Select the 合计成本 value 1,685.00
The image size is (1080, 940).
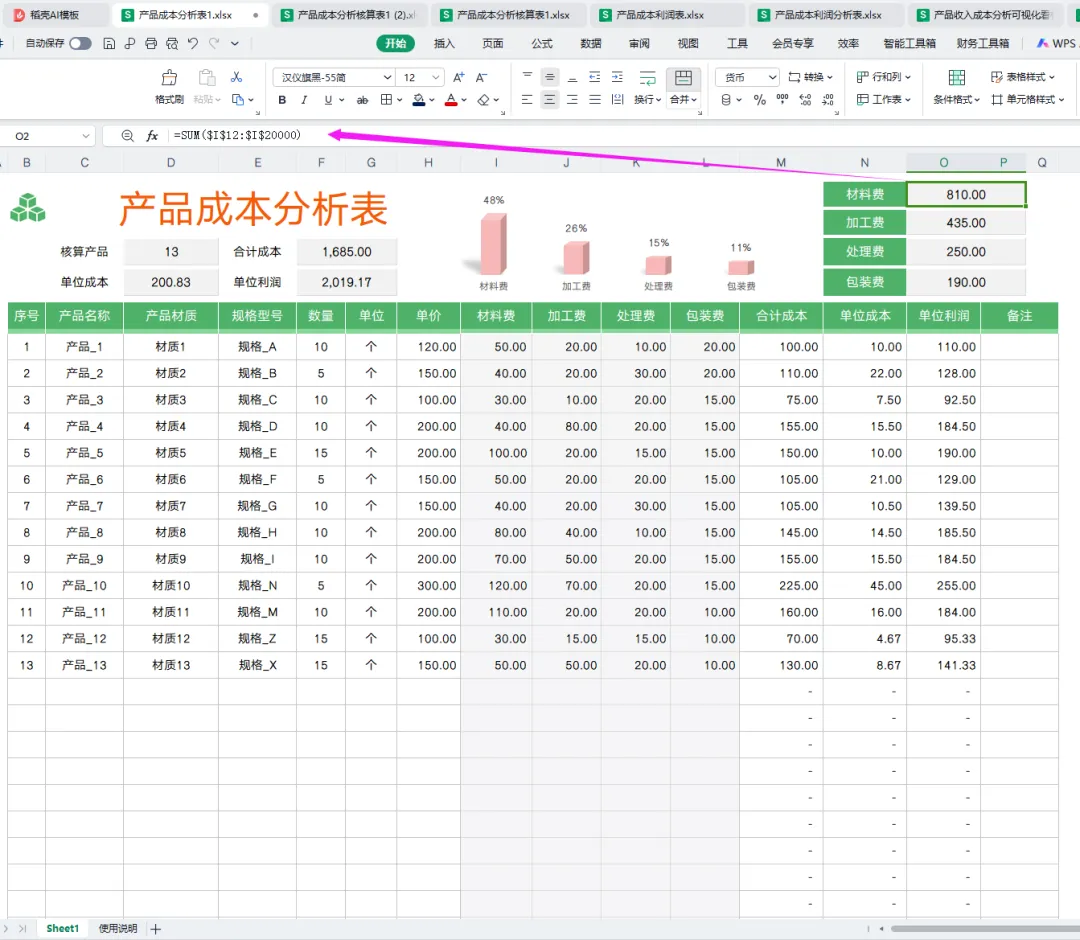coord(346,252)
